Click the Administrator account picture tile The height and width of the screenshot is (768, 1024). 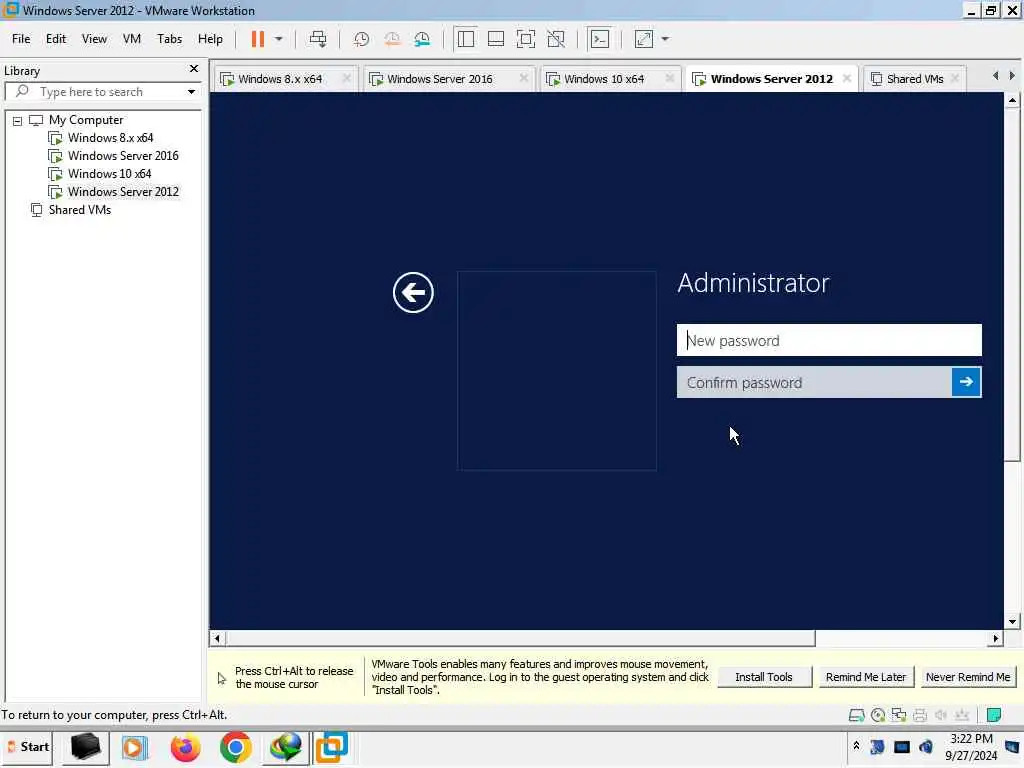pyautogui.click(x=557, y=371)
